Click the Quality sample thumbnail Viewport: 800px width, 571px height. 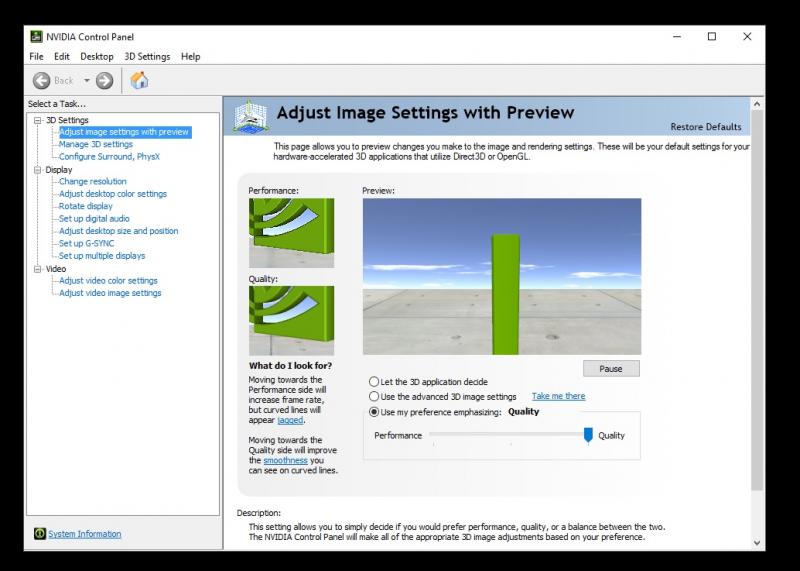(x=291, y=320)
